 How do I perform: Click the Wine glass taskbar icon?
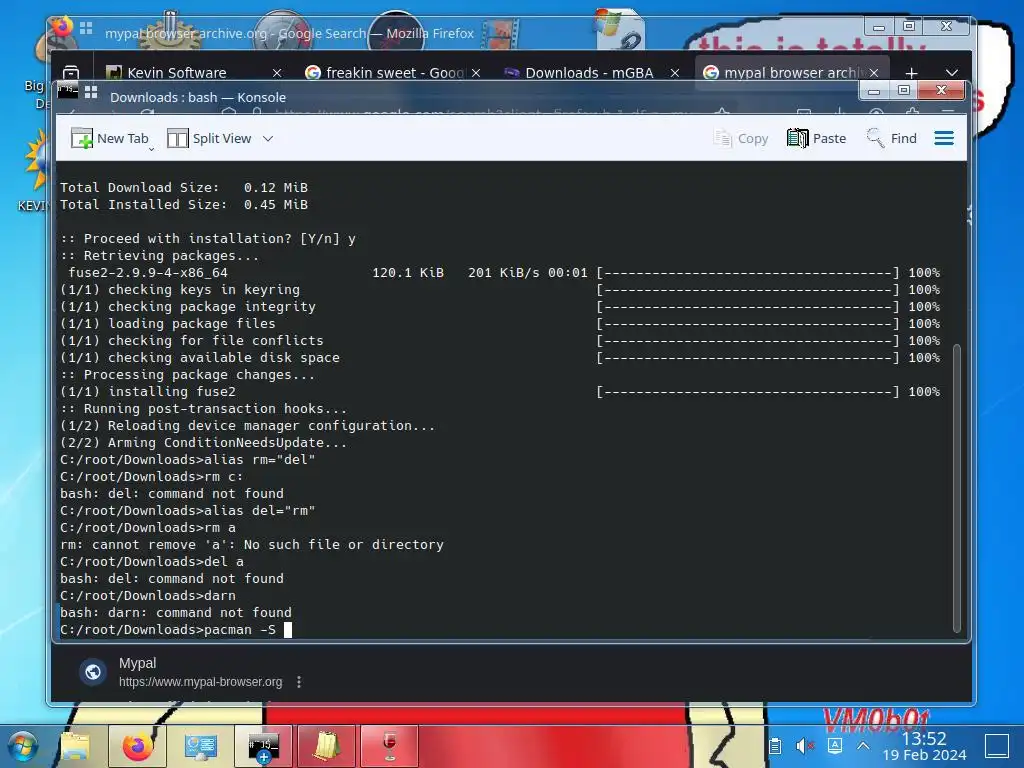(389, 746)
